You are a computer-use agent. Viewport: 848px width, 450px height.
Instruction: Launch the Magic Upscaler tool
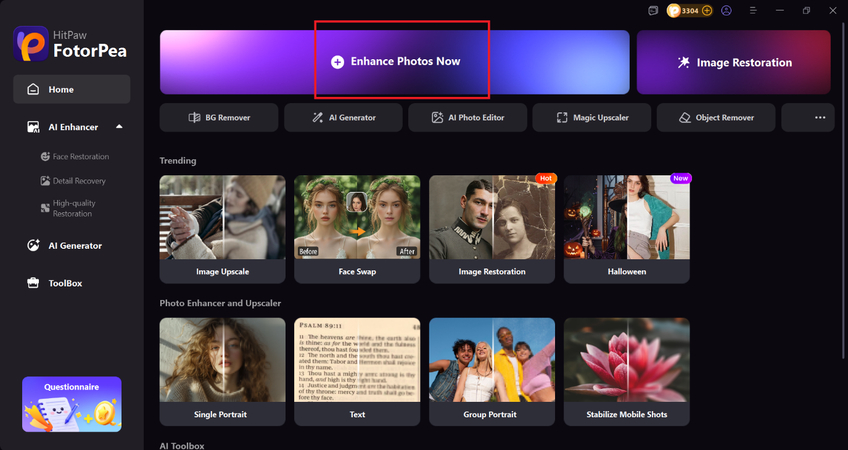click(x=592, y=117)
